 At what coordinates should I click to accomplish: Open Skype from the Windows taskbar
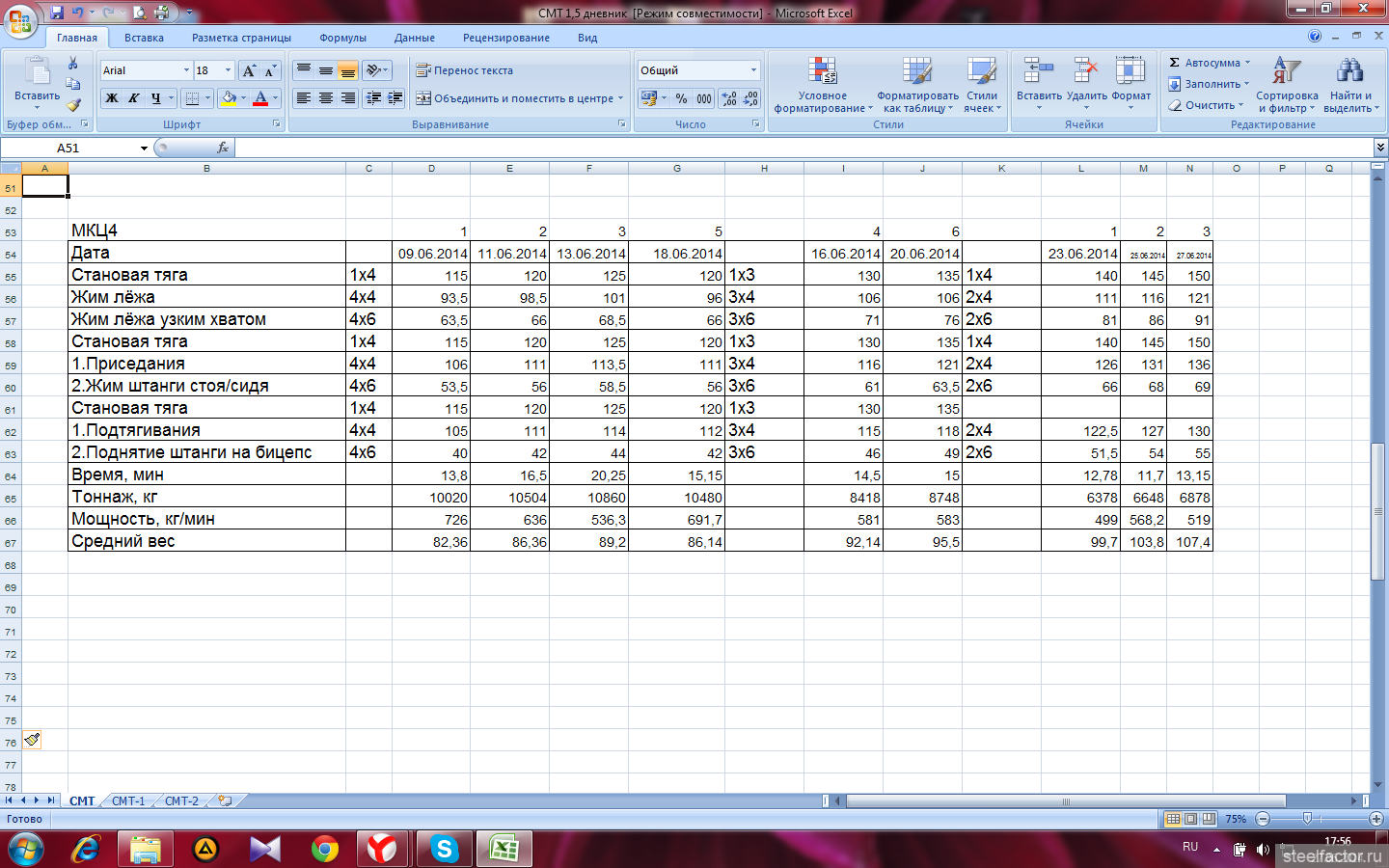pyautogui.click(x=444, y=849)
